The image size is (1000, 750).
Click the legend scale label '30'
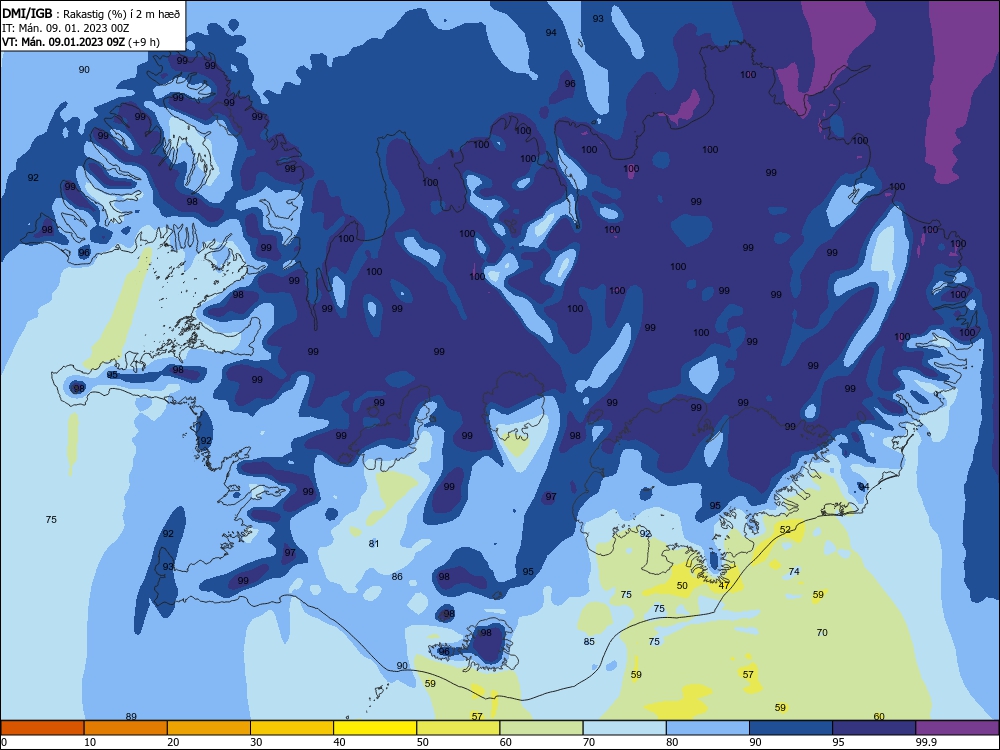click(256, 742)
